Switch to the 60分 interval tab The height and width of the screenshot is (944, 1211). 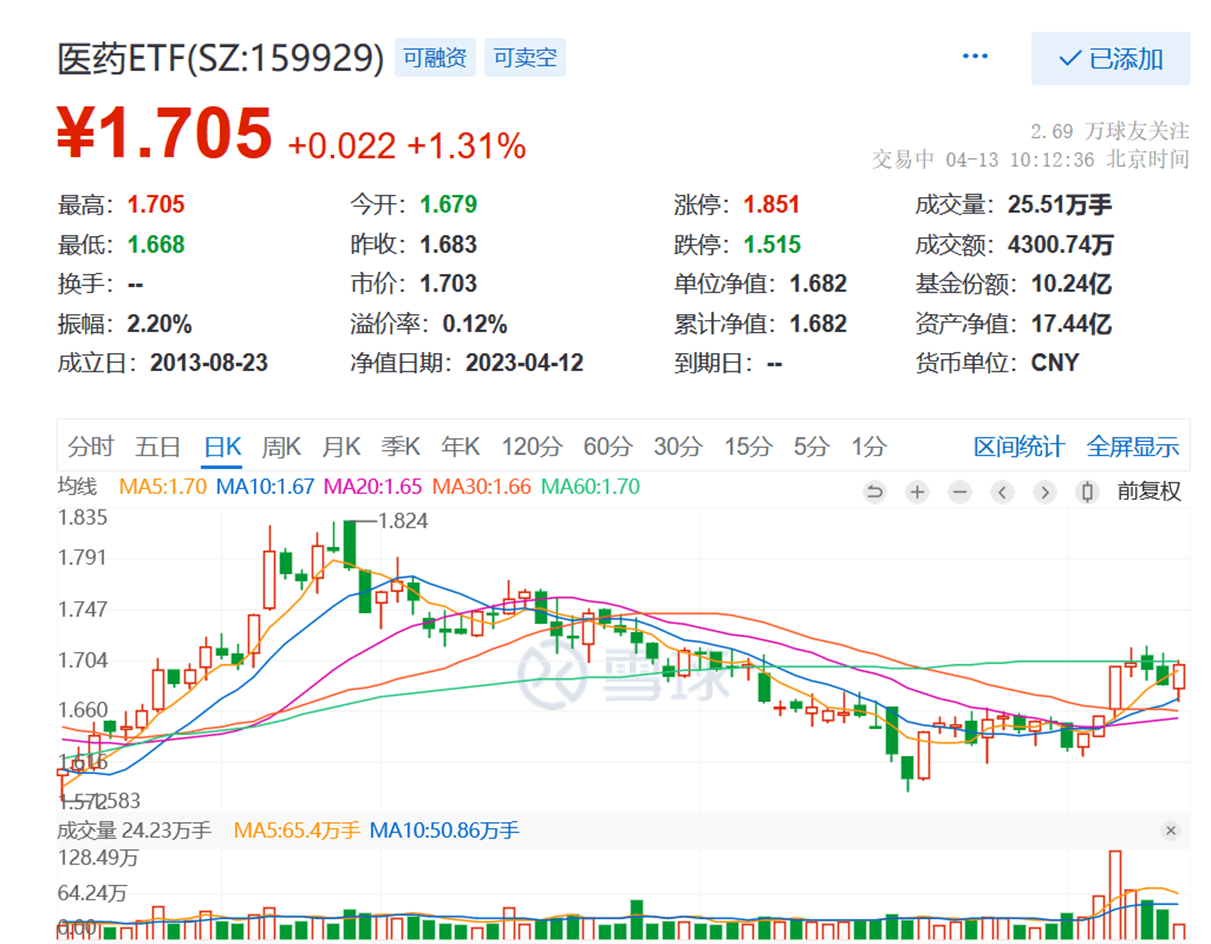(610, 447)
